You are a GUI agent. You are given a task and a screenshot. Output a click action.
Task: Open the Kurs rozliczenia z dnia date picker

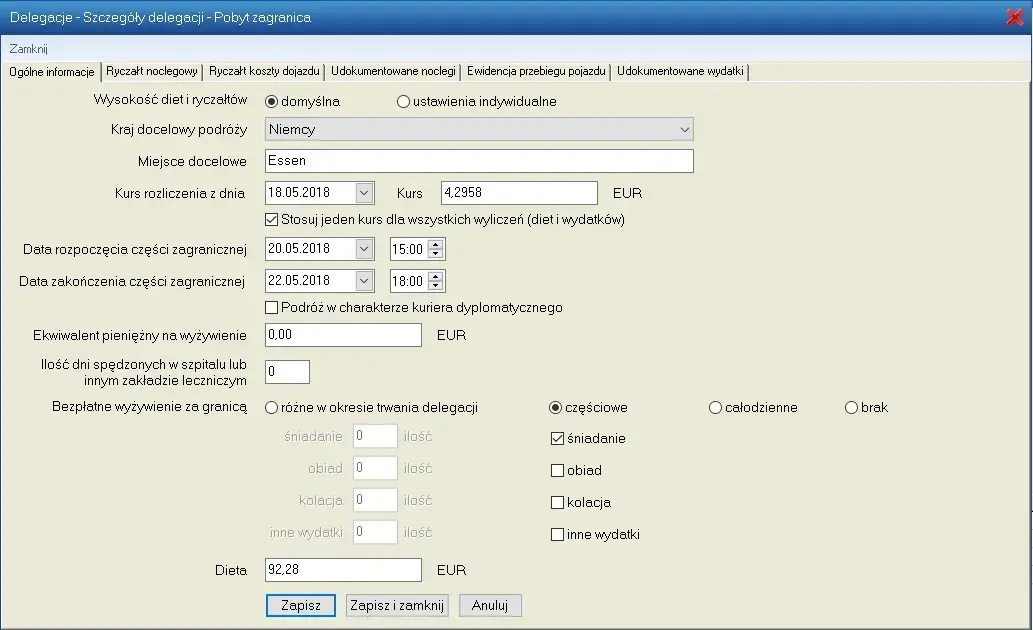coord(364,192)
